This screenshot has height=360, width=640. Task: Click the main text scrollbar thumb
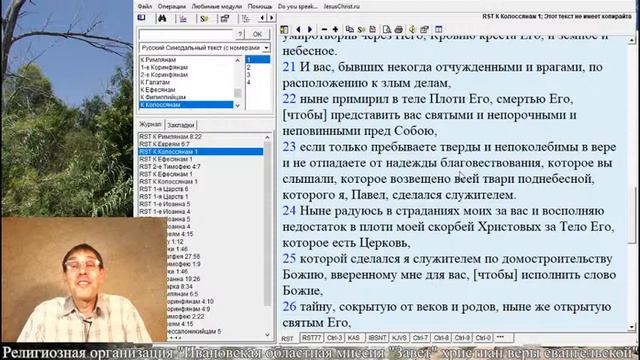(632, 214)
